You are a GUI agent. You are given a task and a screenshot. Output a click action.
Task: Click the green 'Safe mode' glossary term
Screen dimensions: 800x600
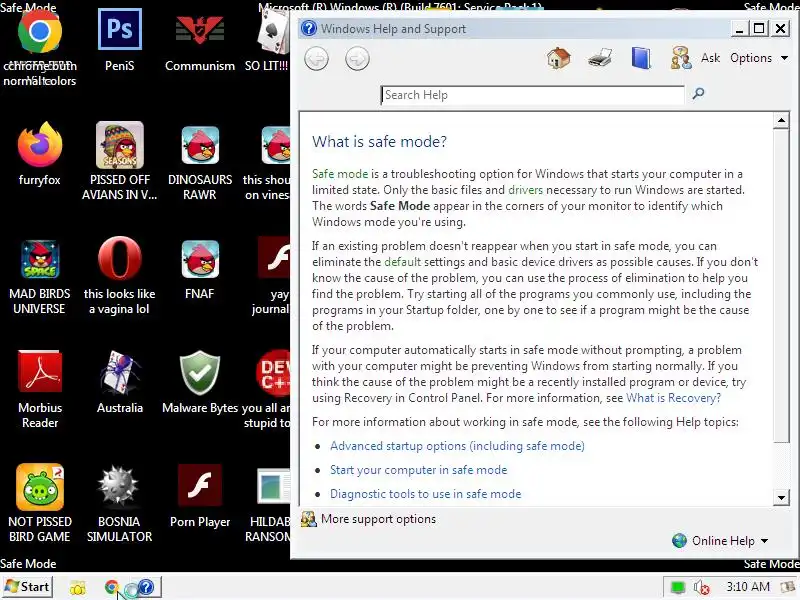[340, 174]
